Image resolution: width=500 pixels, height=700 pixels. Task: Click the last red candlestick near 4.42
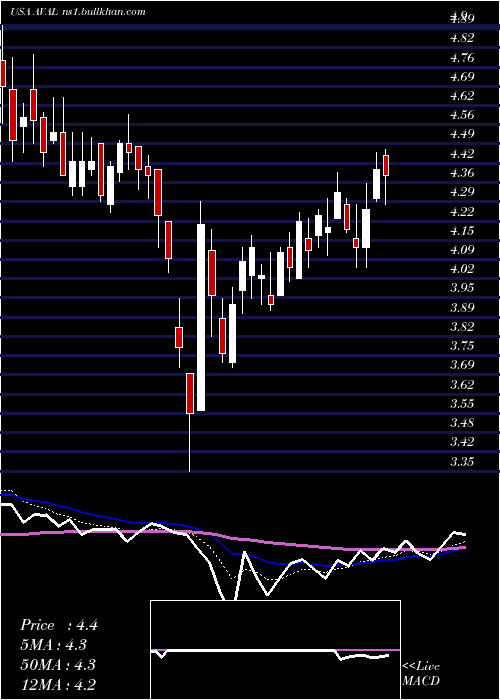tap(386, 165)
